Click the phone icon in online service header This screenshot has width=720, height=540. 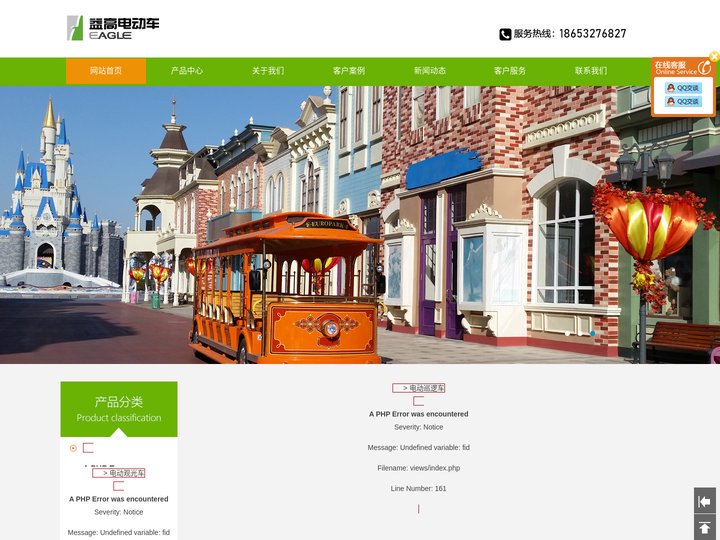704,68
